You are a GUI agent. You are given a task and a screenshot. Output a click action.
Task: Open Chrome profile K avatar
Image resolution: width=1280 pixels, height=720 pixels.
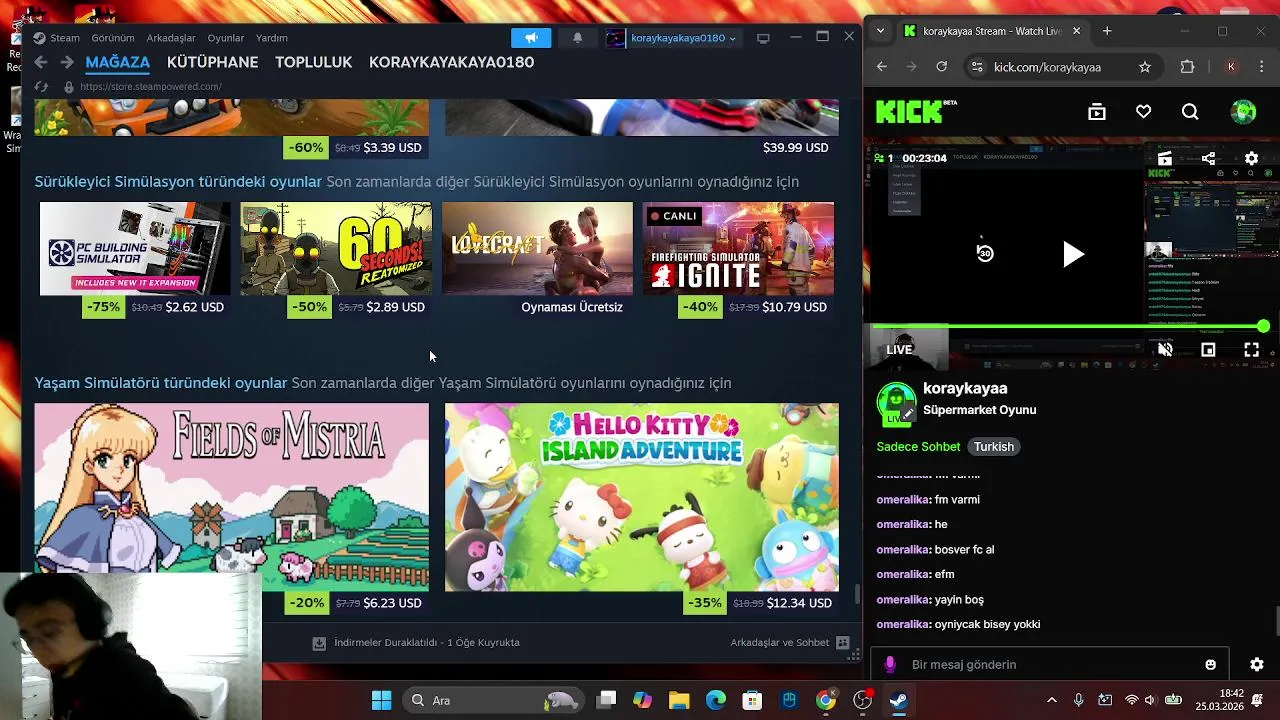tap(1231, 67)
